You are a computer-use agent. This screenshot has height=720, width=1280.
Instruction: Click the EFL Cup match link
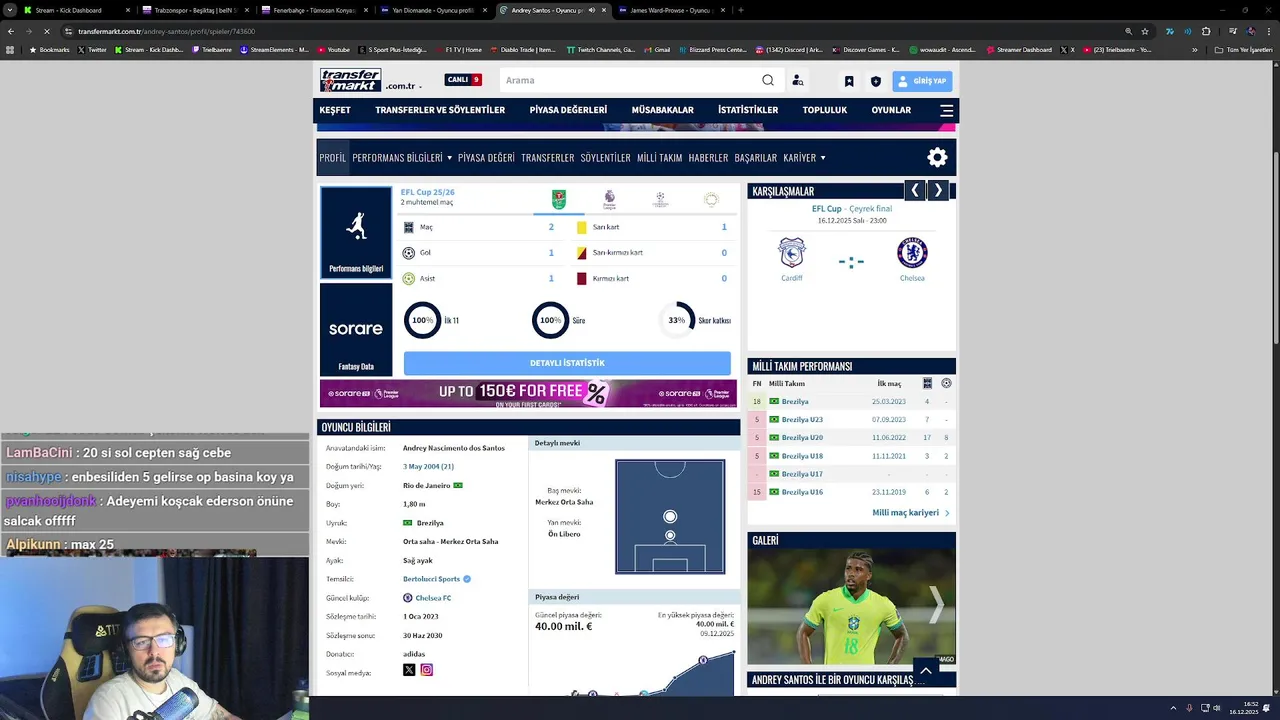point(826,209)
